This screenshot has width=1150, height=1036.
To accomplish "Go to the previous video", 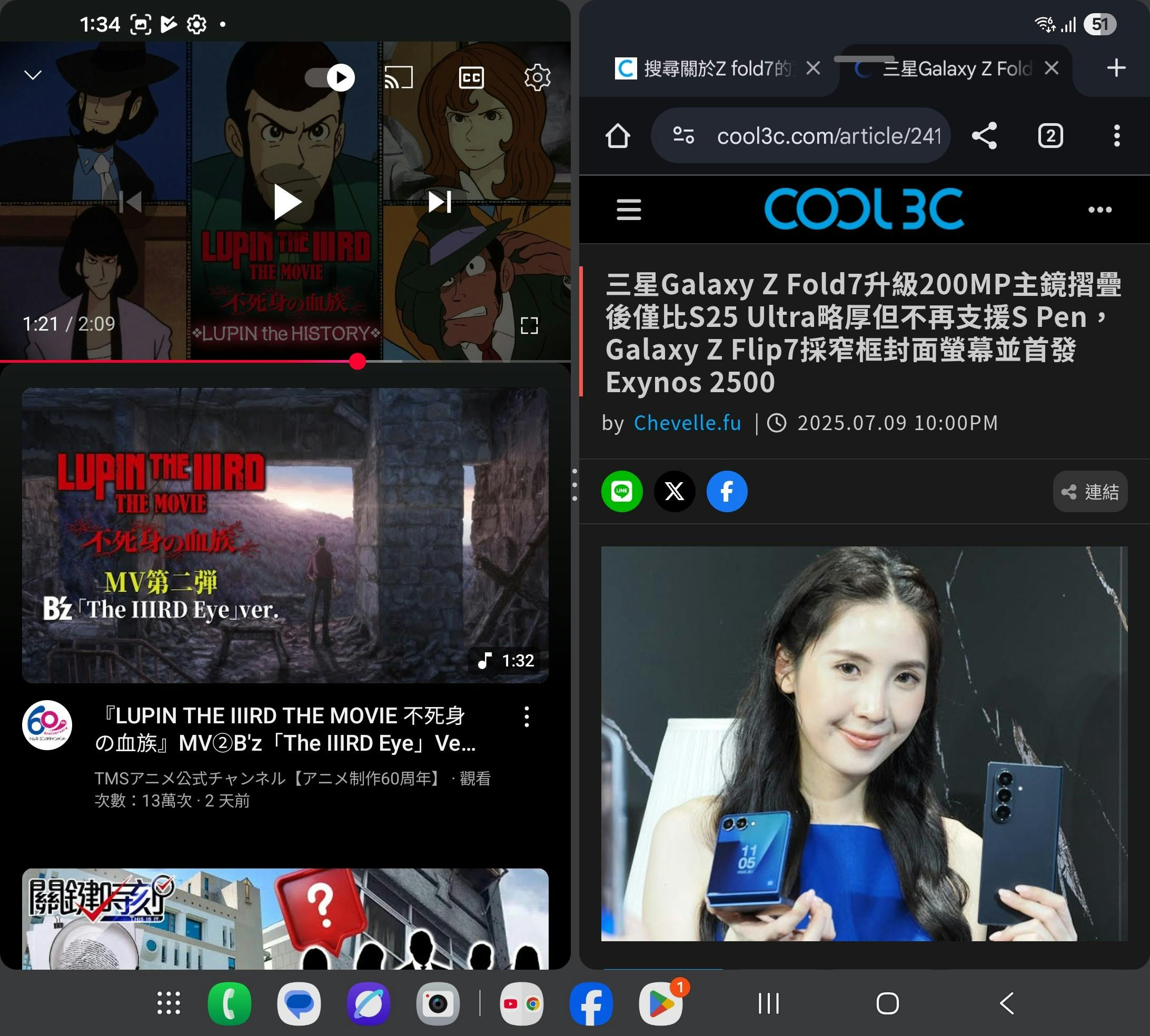I will point(131,202).
